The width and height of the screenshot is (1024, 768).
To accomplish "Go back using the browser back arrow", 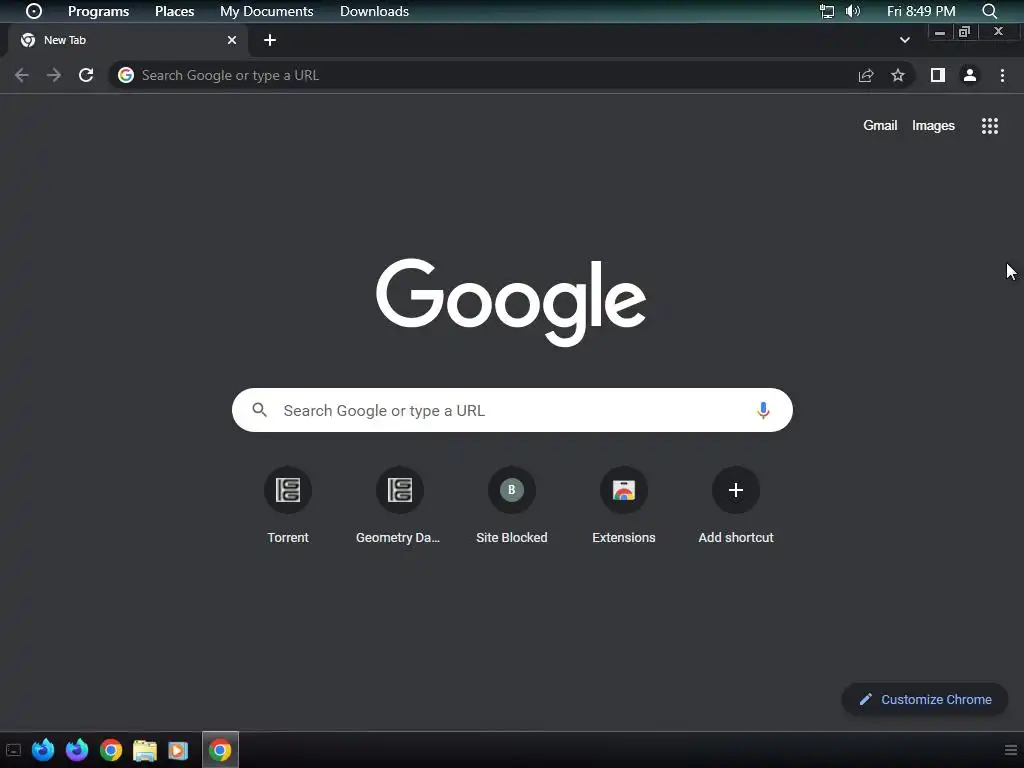I will pyautogui.click(x=22, y=75).
